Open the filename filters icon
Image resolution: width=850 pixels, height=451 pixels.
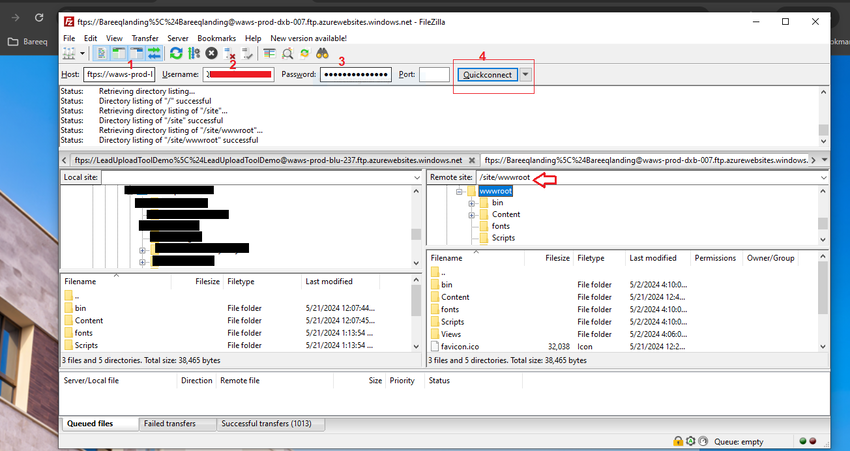pyautogui.click(x=269, y=53)
